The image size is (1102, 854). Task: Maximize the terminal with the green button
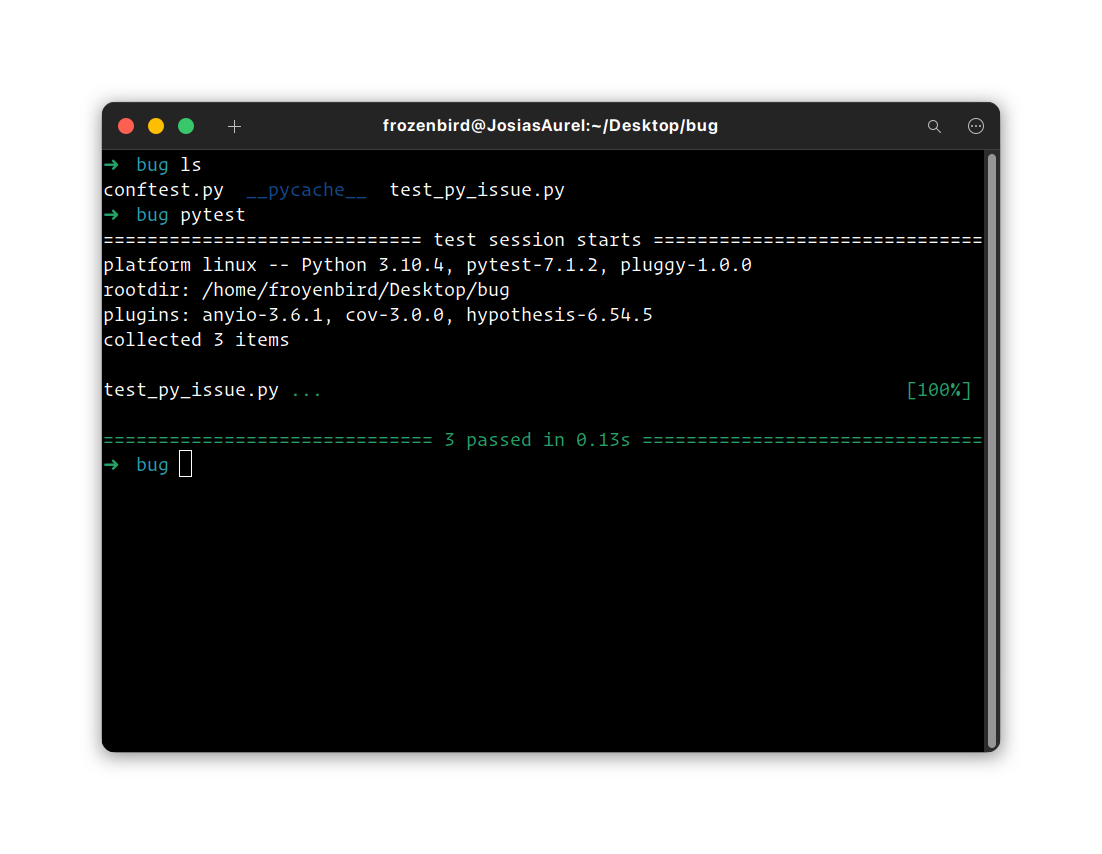tap(186, 127)
